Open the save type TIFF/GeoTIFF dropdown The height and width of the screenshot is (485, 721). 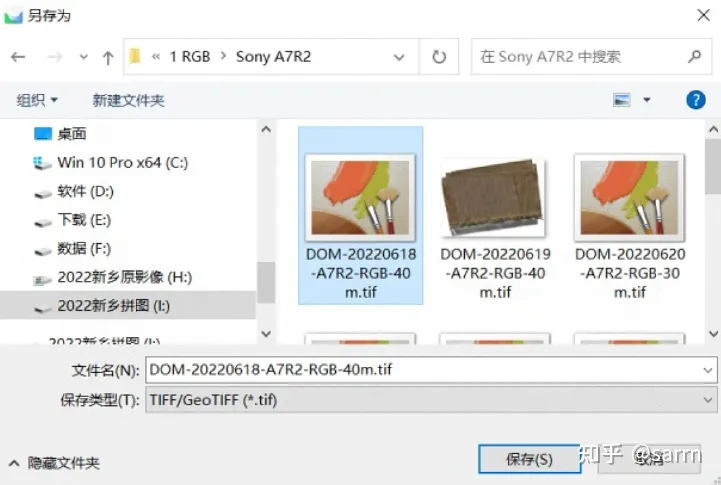coord(431,400)
